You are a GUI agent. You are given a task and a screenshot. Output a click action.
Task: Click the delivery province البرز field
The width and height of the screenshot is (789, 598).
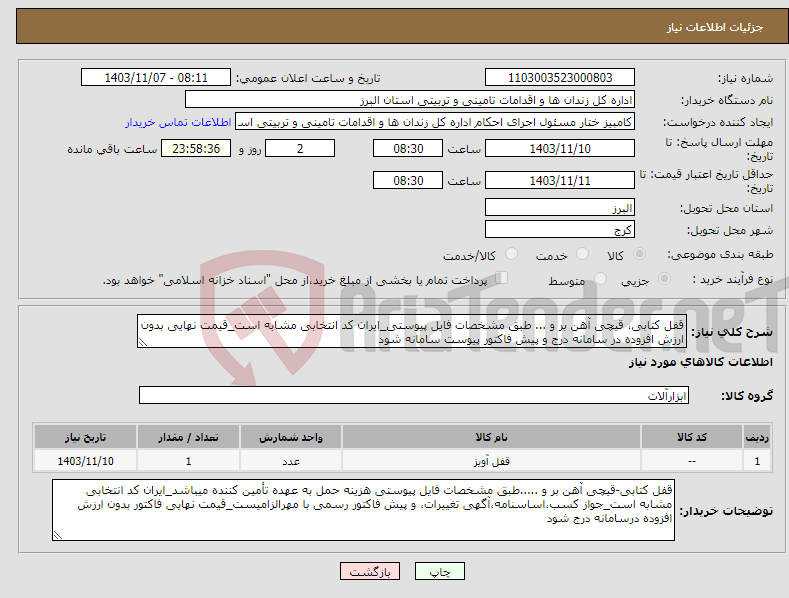click(560, 207)
